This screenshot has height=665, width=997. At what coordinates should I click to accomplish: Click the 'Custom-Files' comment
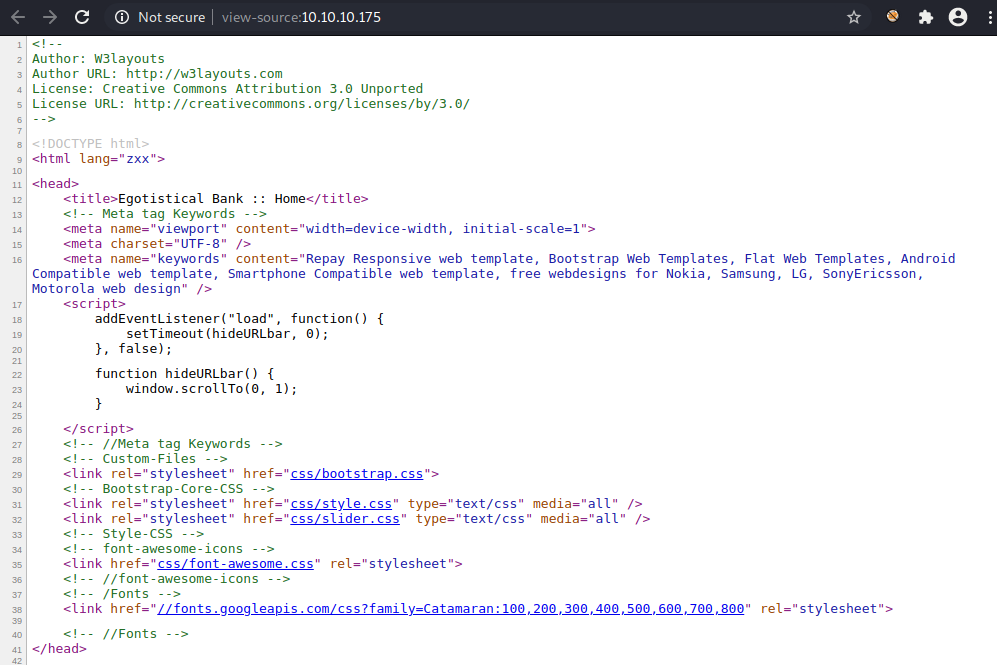146,459
